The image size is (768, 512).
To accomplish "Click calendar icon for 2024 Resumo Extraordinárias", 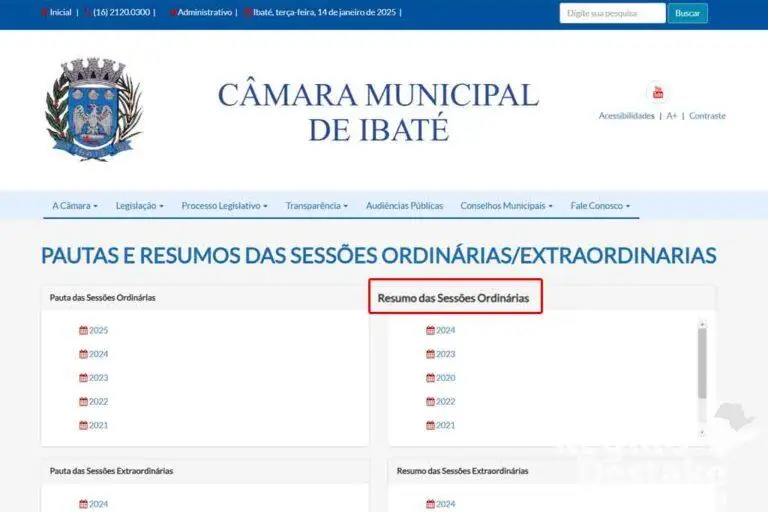I will [x=430, y=504].
